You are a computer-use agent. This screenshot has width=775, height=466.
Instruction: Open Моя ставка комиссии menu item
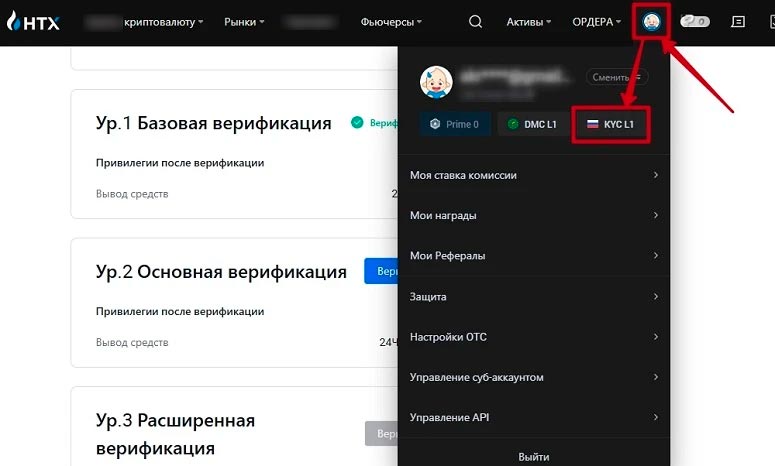point(534,175)
